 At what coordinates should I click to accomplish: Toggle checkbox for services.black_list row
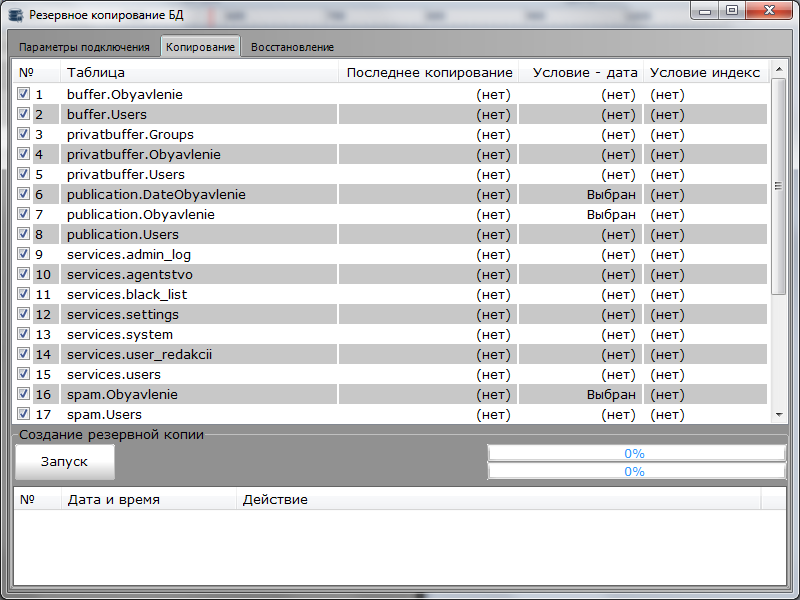pos(23,294)
